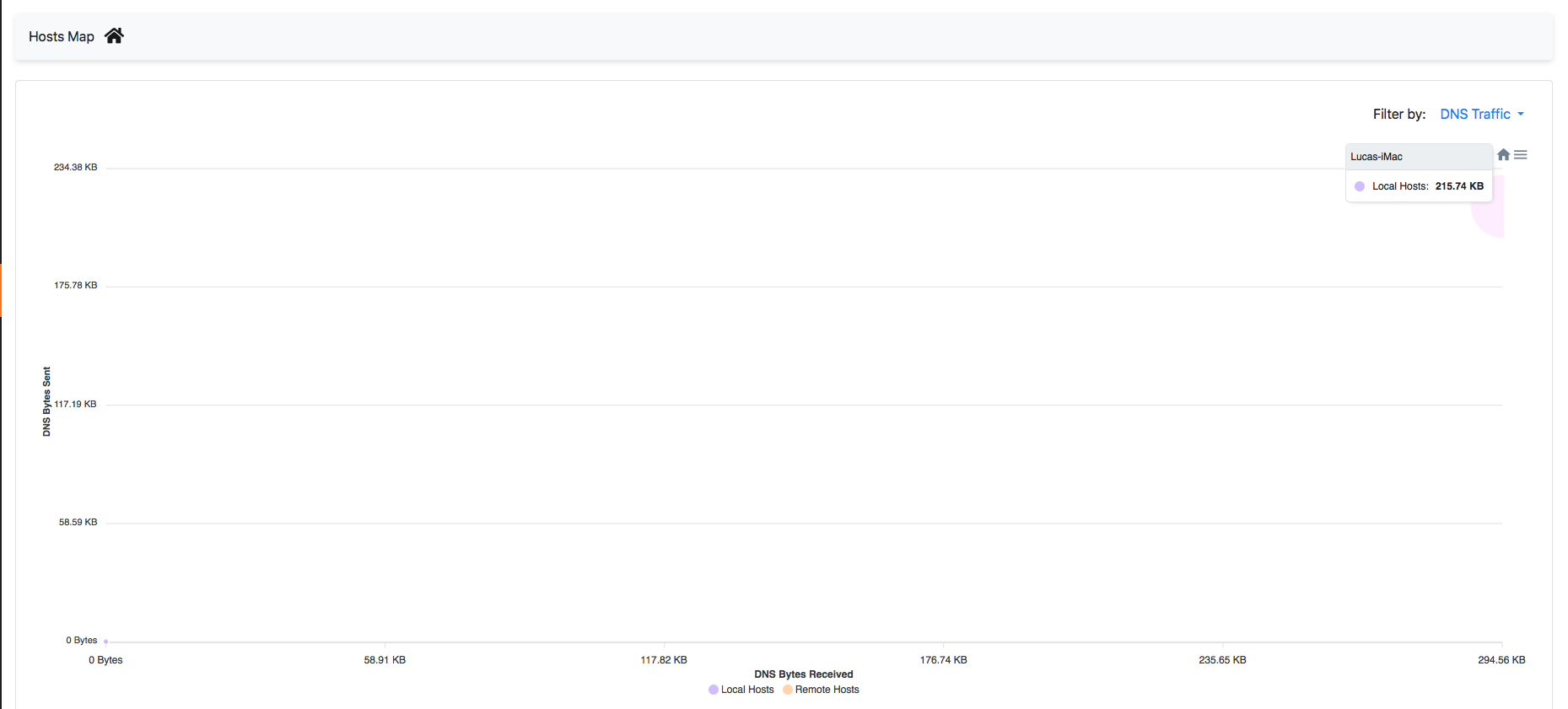
Task: Click the 234.38 KB y-axis label
Action: pyautogui.click(x=75, y=167)
